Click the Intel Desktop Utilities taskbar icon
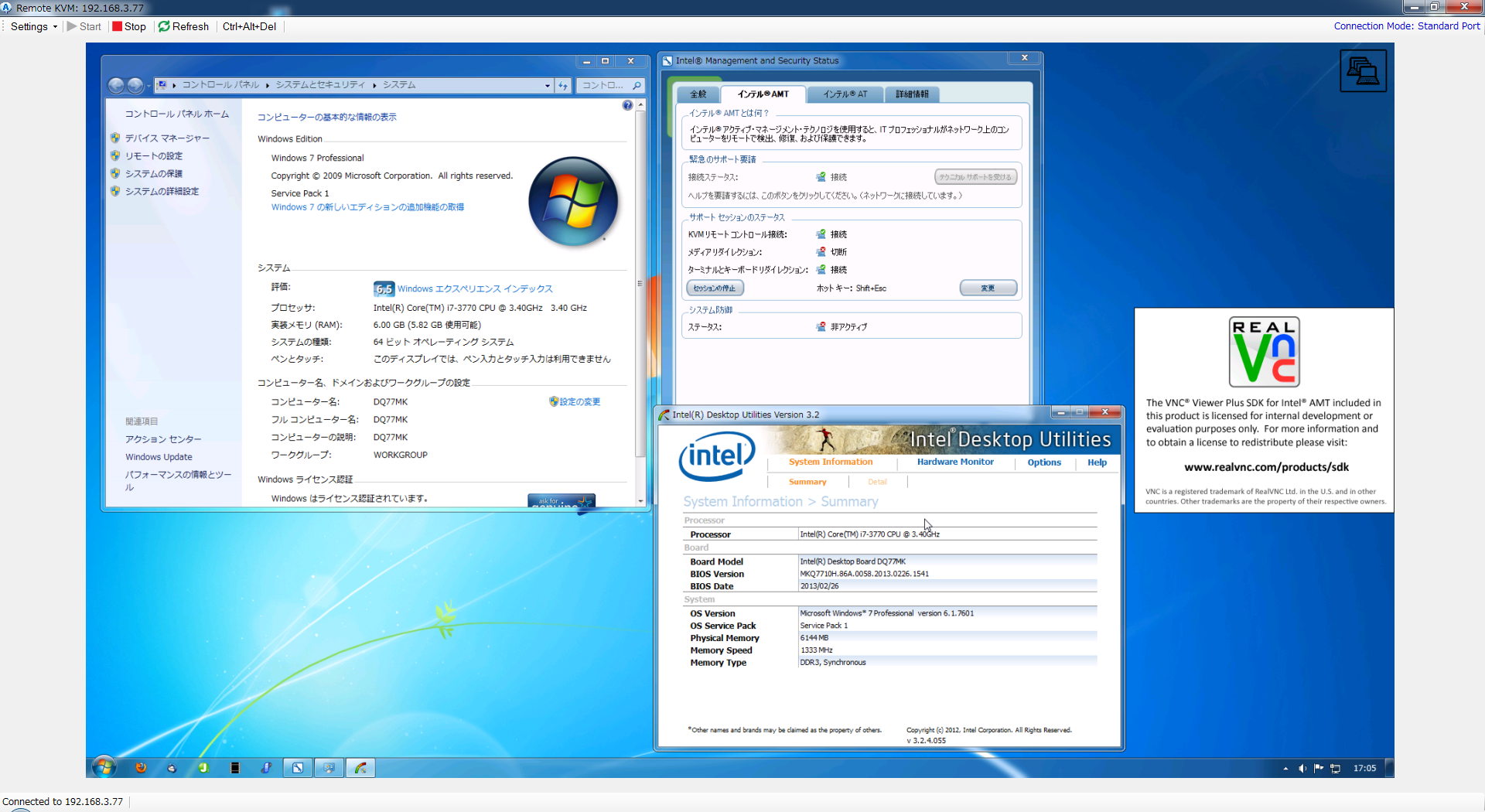The width and height of the screenshot is (1485, 812). tap(360, 768)
